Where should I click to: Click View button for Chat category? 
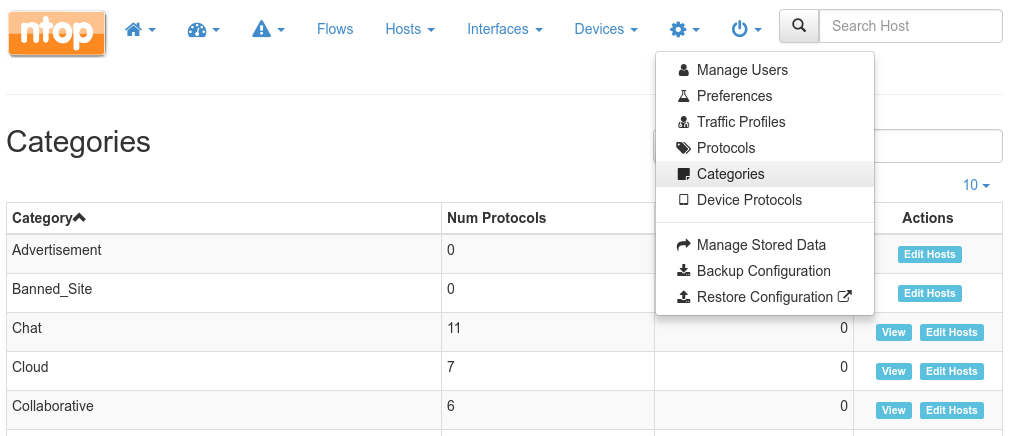click(x=894, y=332)
